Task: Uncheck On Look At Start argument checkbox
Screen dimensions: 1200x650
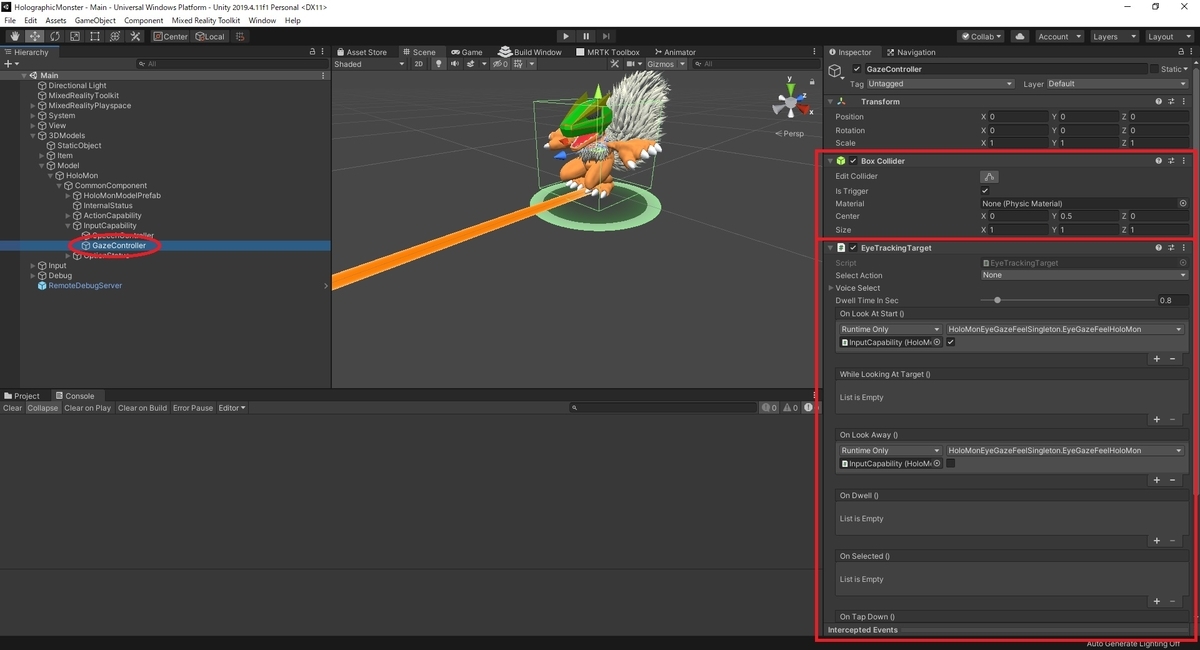Action: tap(951, 342)
